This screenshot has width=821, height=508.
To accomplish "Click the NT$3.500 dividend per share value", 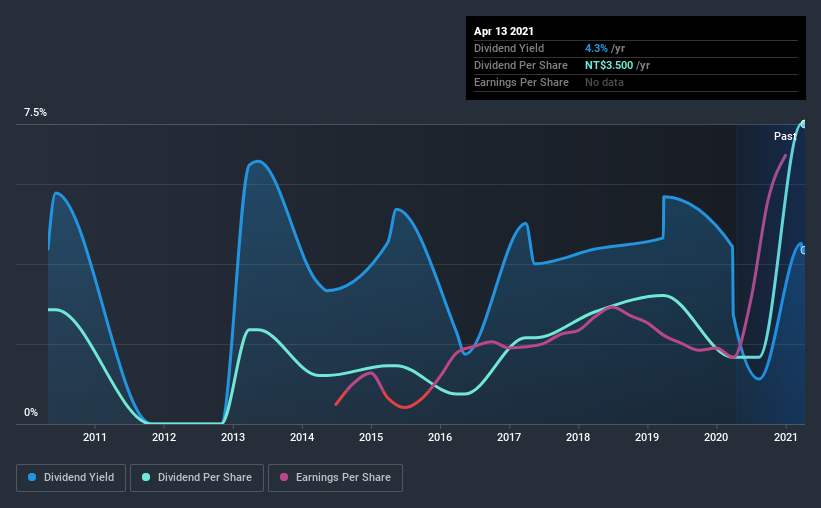I will 609,65.
